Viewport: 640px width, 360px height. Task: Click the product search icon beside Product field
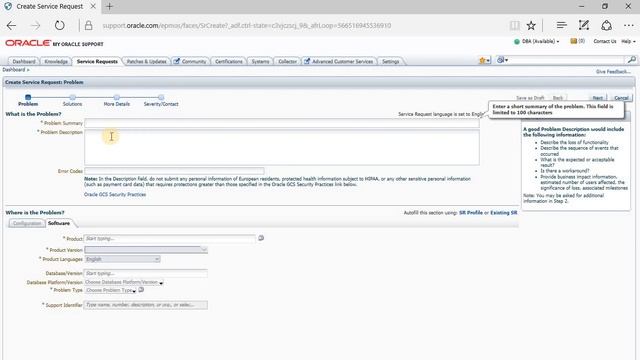click(x=261, y=238)
